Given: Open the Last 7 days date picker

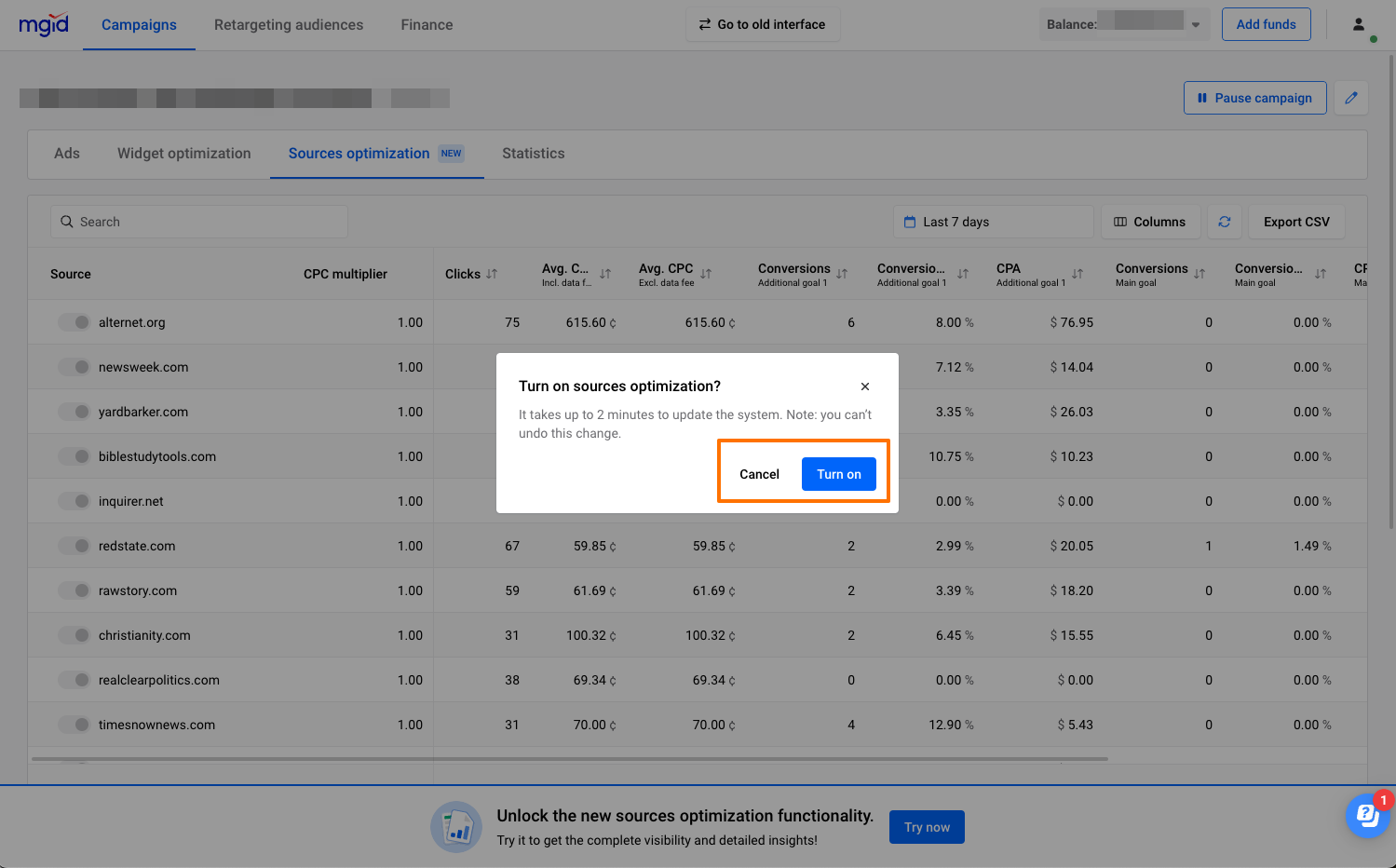Looking at the screenshot, I should tap(992, 222).
